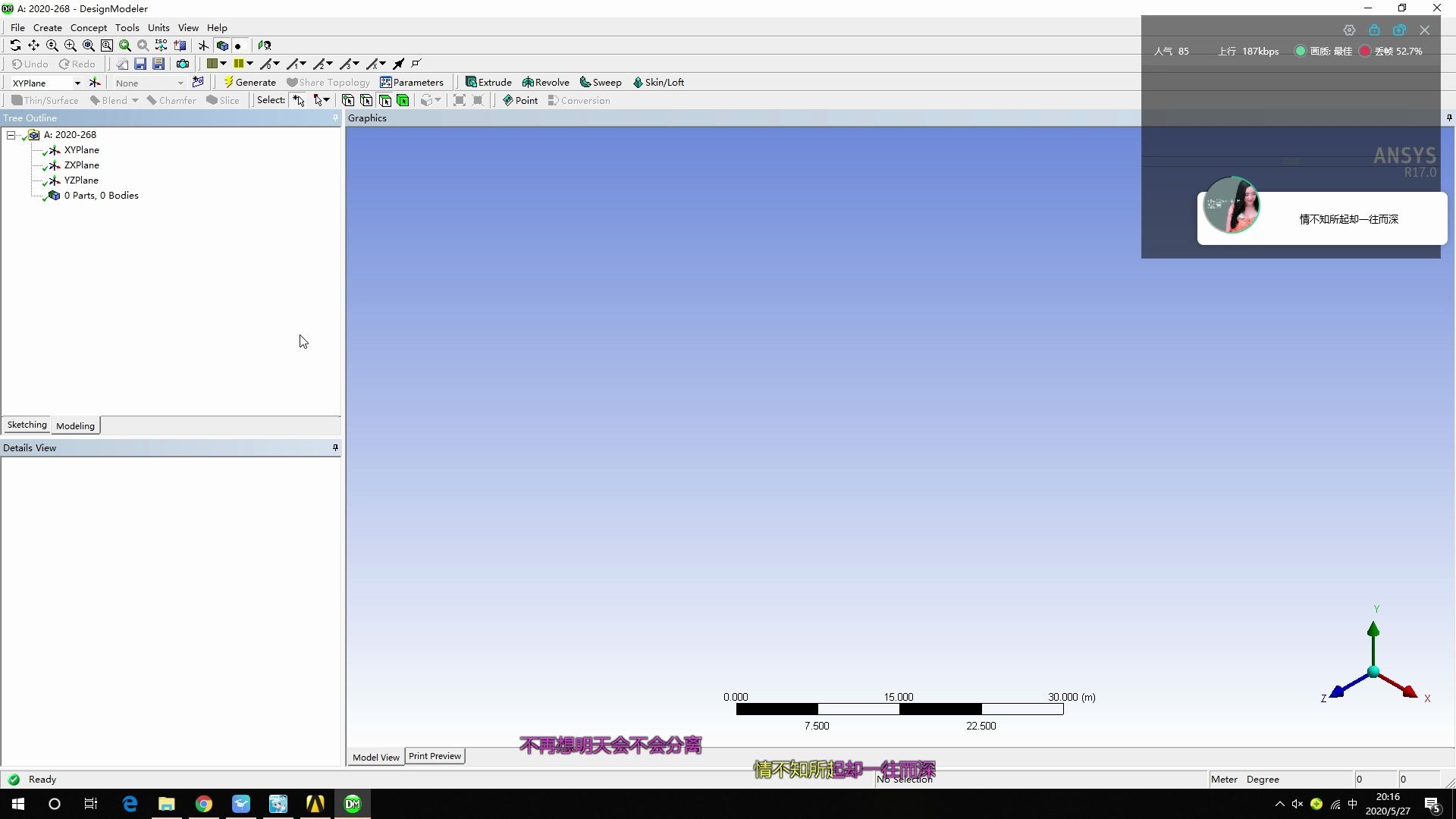The height and width of the screenshot is (819, 1456).
Task: Switch selection to single select mode
Action: pyautogui.click(x=298, y=100)
